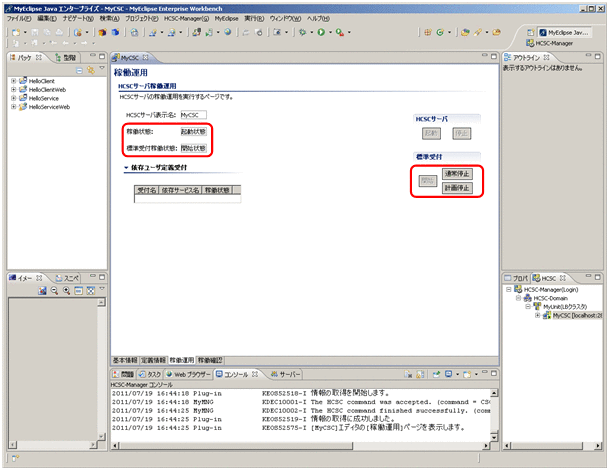Open the HCSC-Manager menu
The width and height of the screenshot is (611, 472).
click(186, 19)
